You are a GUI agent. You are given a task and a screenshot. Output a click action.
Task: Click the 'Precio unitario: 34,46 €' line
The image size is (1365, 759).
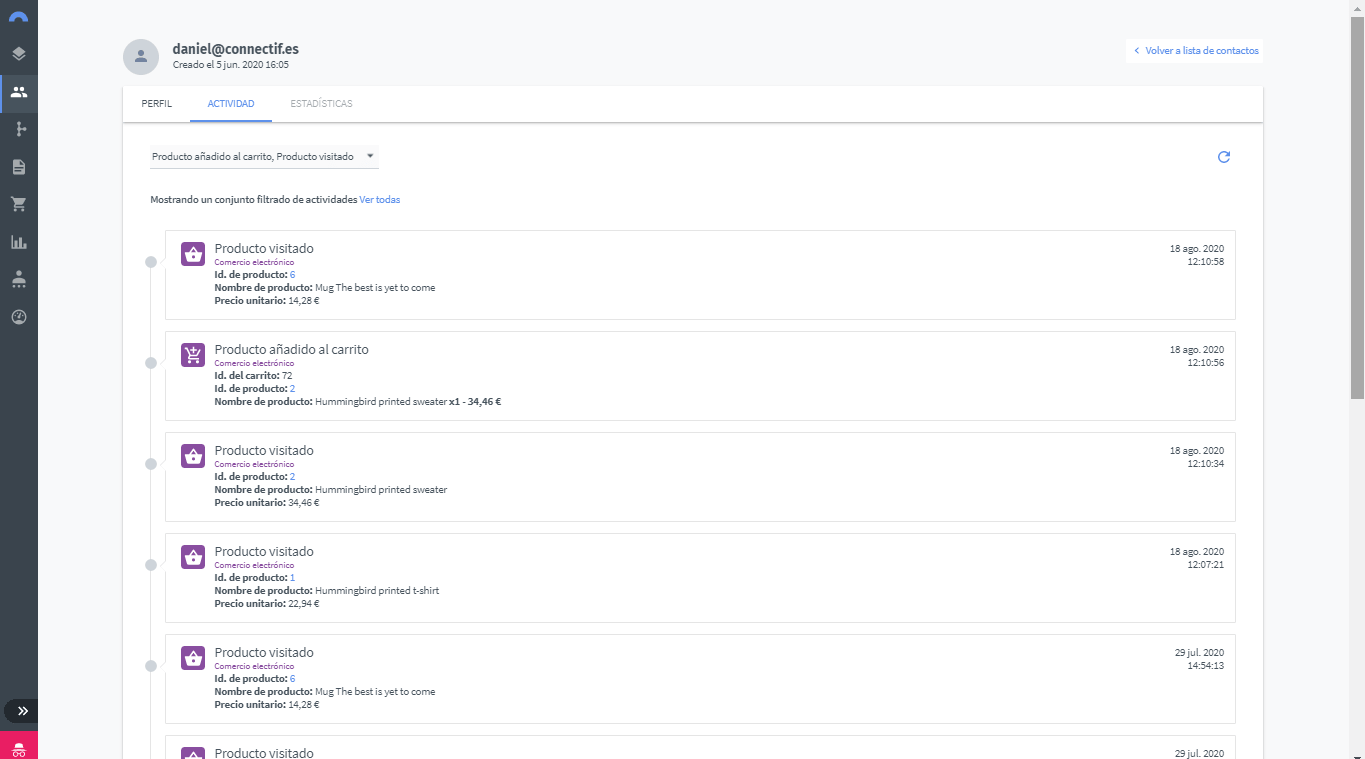[x=267, y=503]
